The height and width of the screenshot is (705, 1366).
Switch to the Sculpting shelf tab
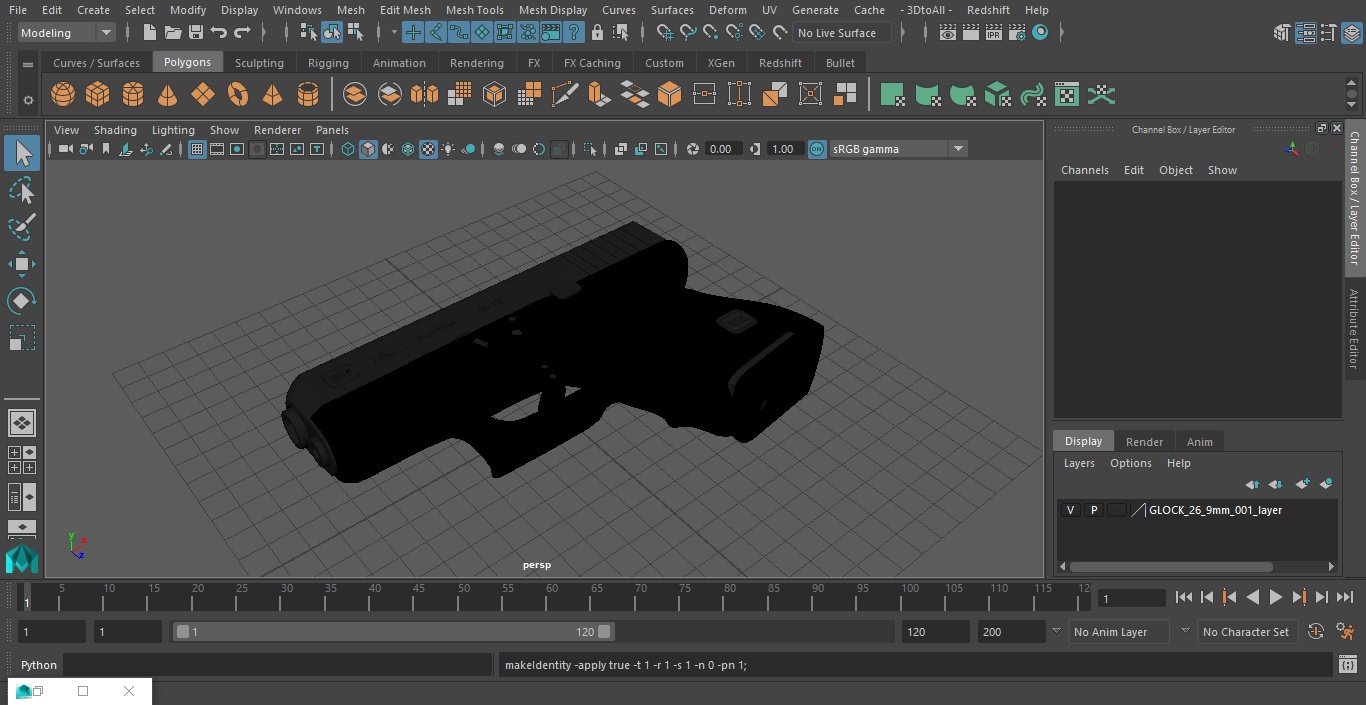(259, 63)
